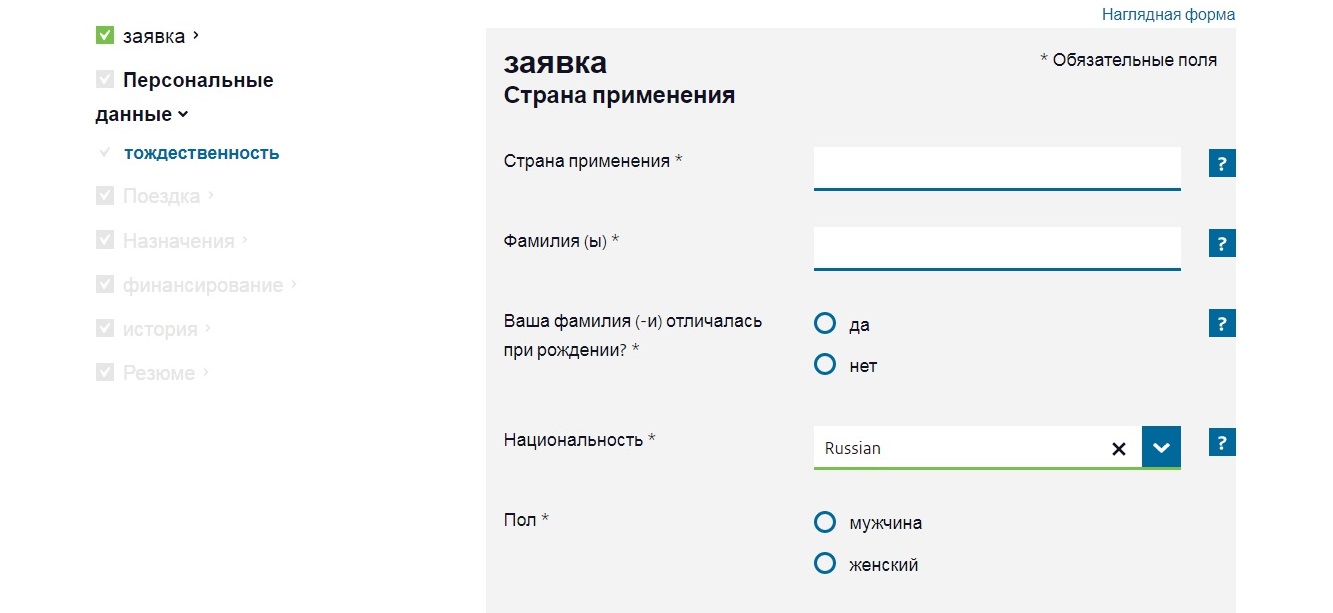Click the Фамилия (ы) text field
The width and height of the screenshot is (1333, 613).
(x=997, y=247)
